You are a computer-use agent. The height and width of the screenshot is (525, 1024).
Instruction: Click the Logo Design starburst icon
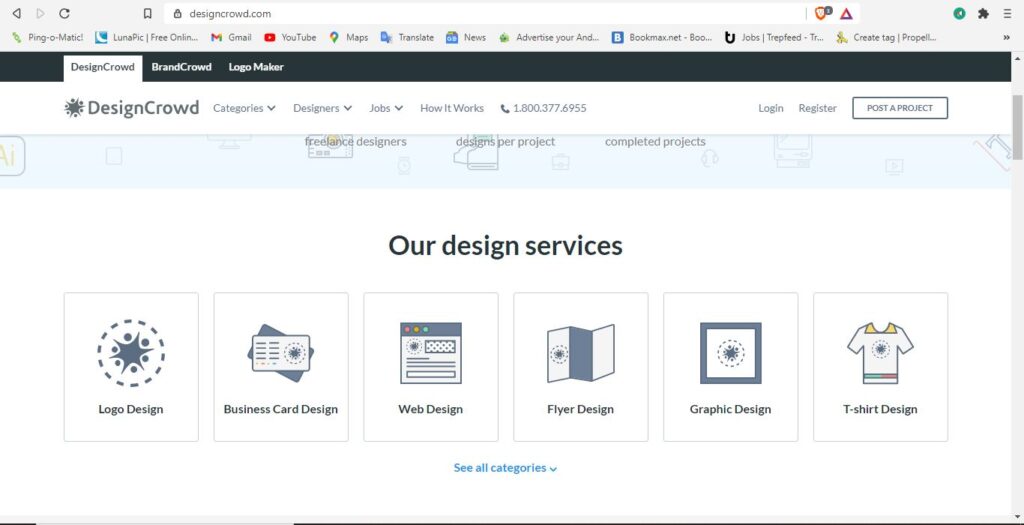click(x=131, y=353)
